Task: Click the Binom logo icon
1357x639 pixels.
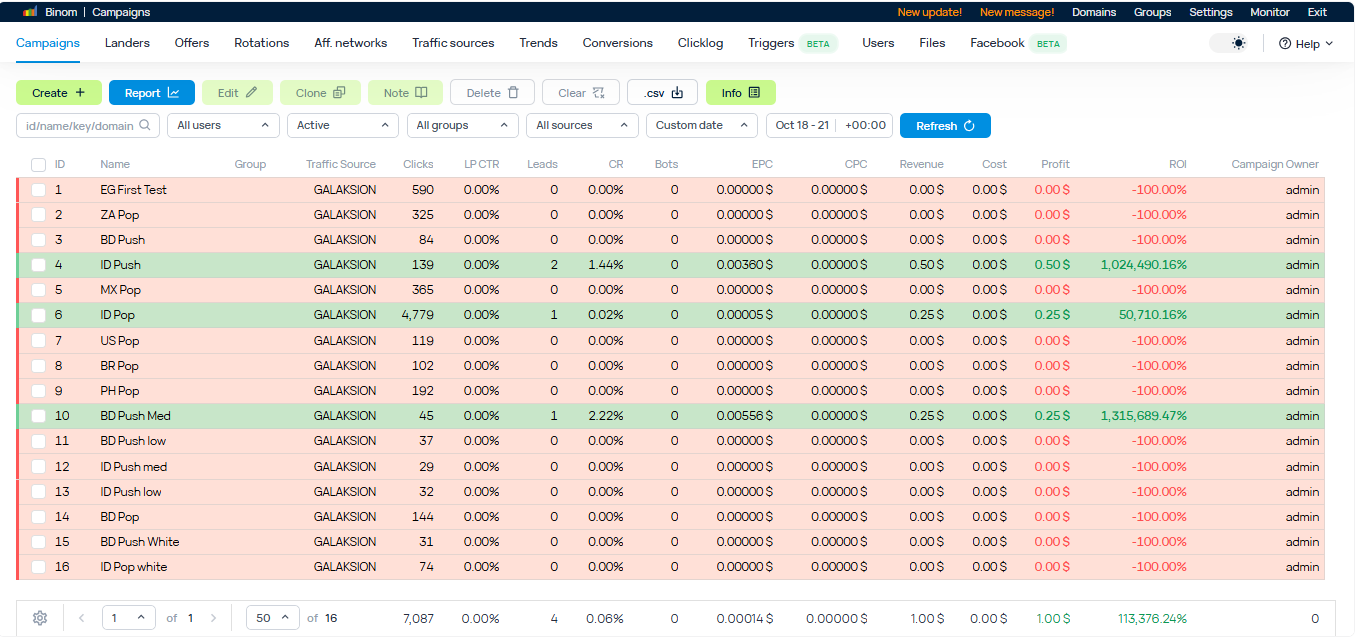Action: pyautogui.click(x=30, y=12)
